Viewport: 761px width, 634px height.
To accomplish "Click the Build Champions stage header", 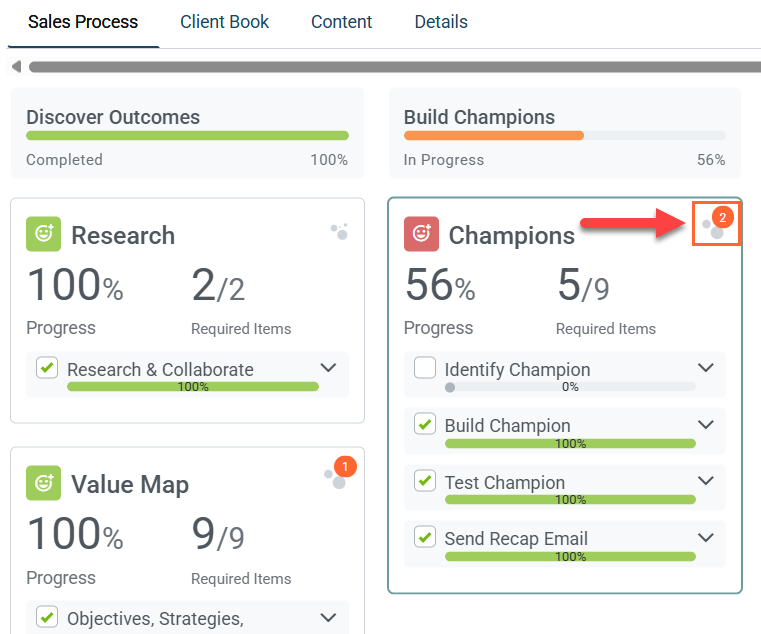I will [x=479, y=117].
